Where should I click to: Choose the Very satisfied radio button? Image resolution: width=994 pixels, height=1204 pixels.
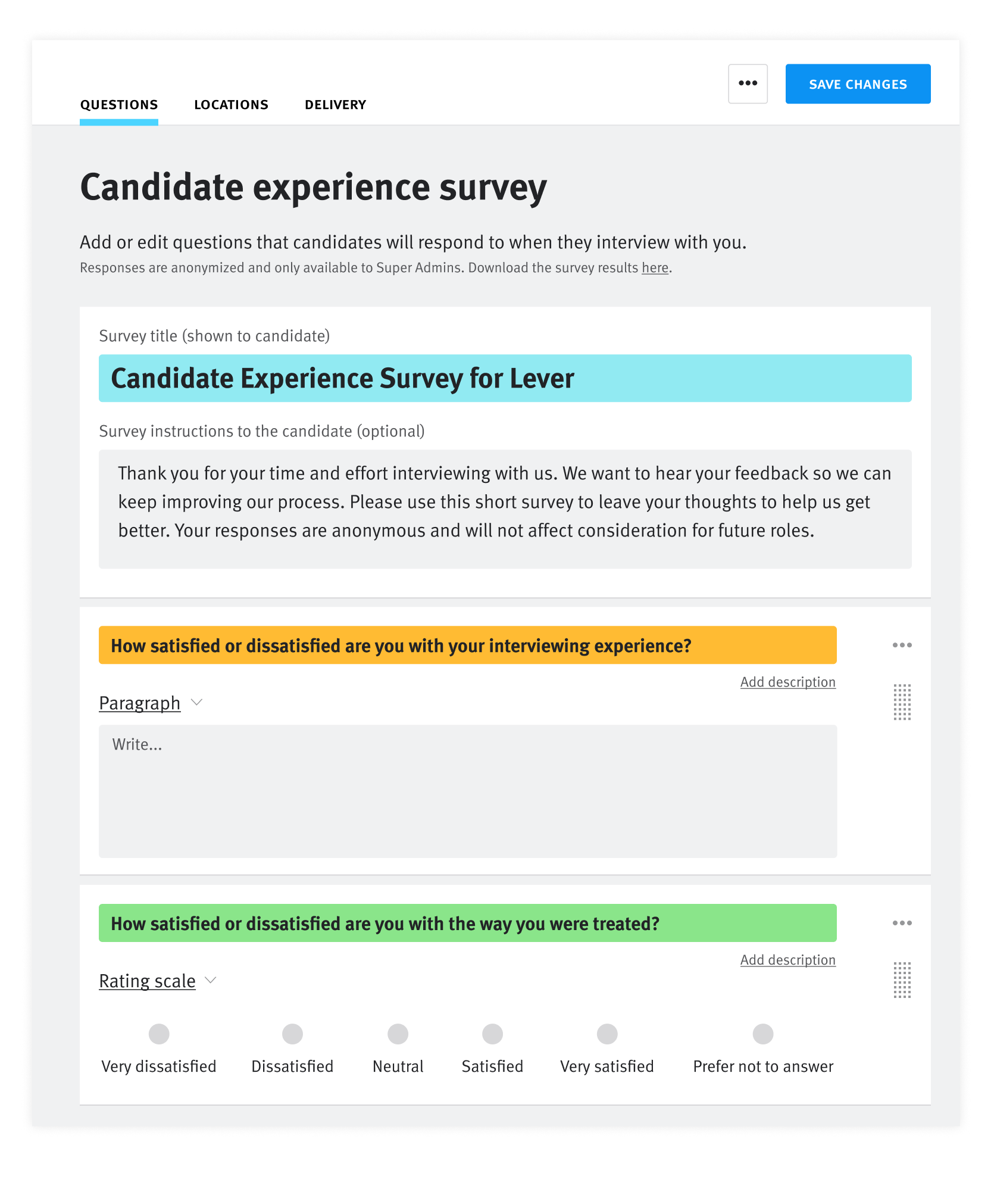(x=607, y=1034)
